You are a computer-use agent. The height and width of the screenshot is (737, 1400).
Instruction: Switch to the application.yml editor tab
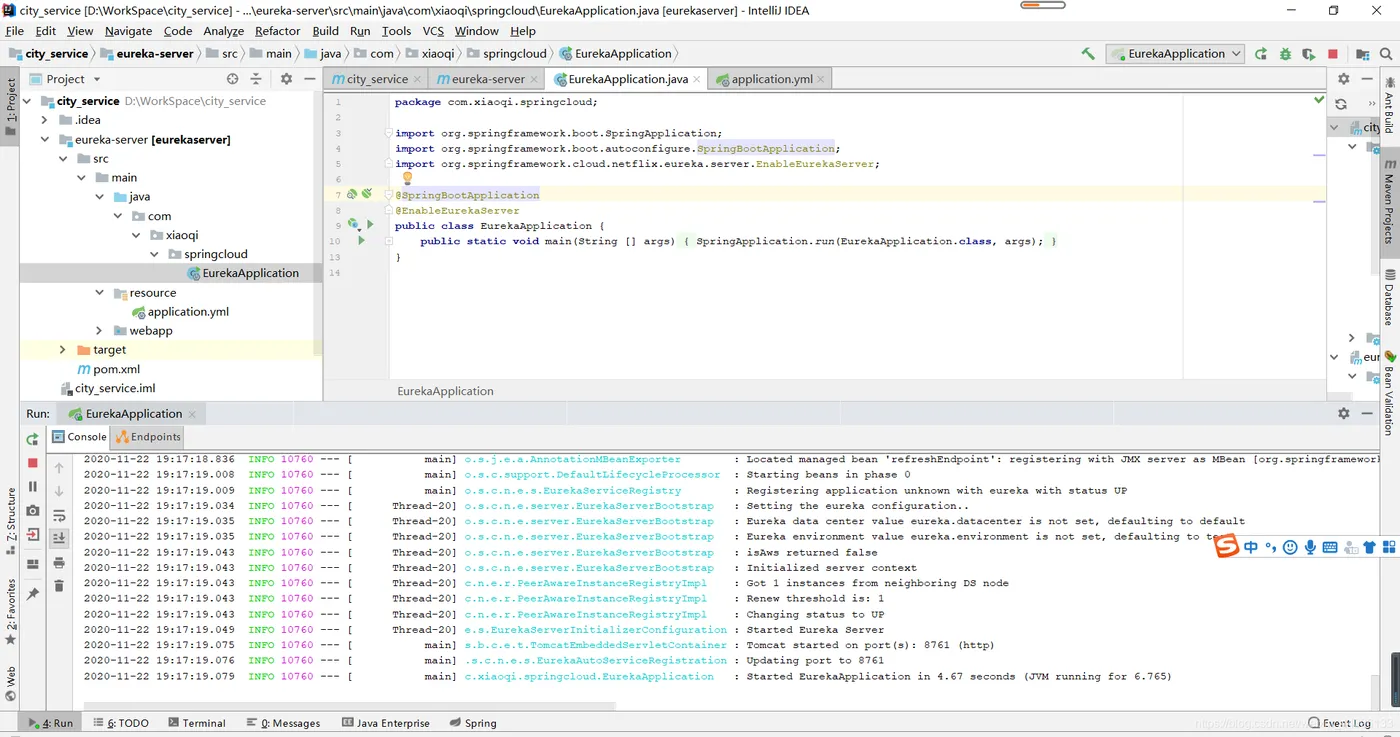[x=772, y=79]
